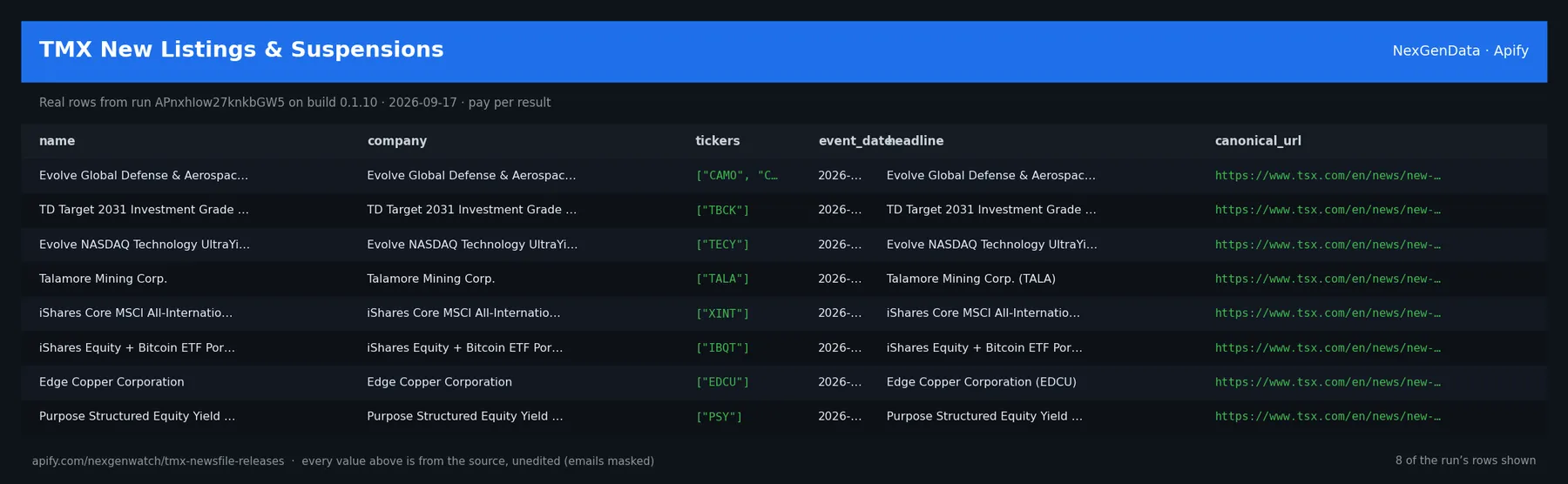The image size is (1568, 484).
Task: Click name cell Purpose Structured Equity Yield
Action: [137, 416]
